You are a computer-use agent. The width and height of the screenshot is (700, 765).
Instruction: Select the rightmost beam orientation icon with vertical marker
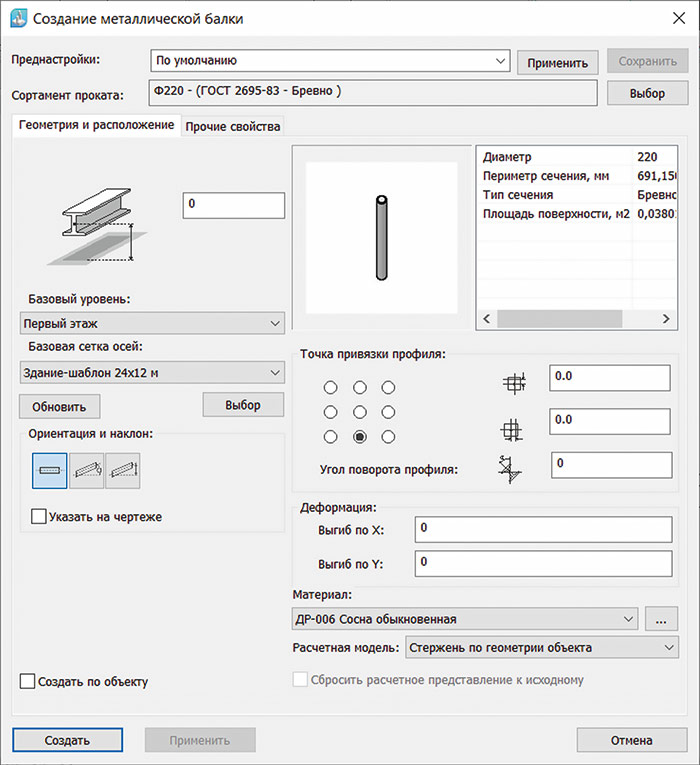click(123, 471)
